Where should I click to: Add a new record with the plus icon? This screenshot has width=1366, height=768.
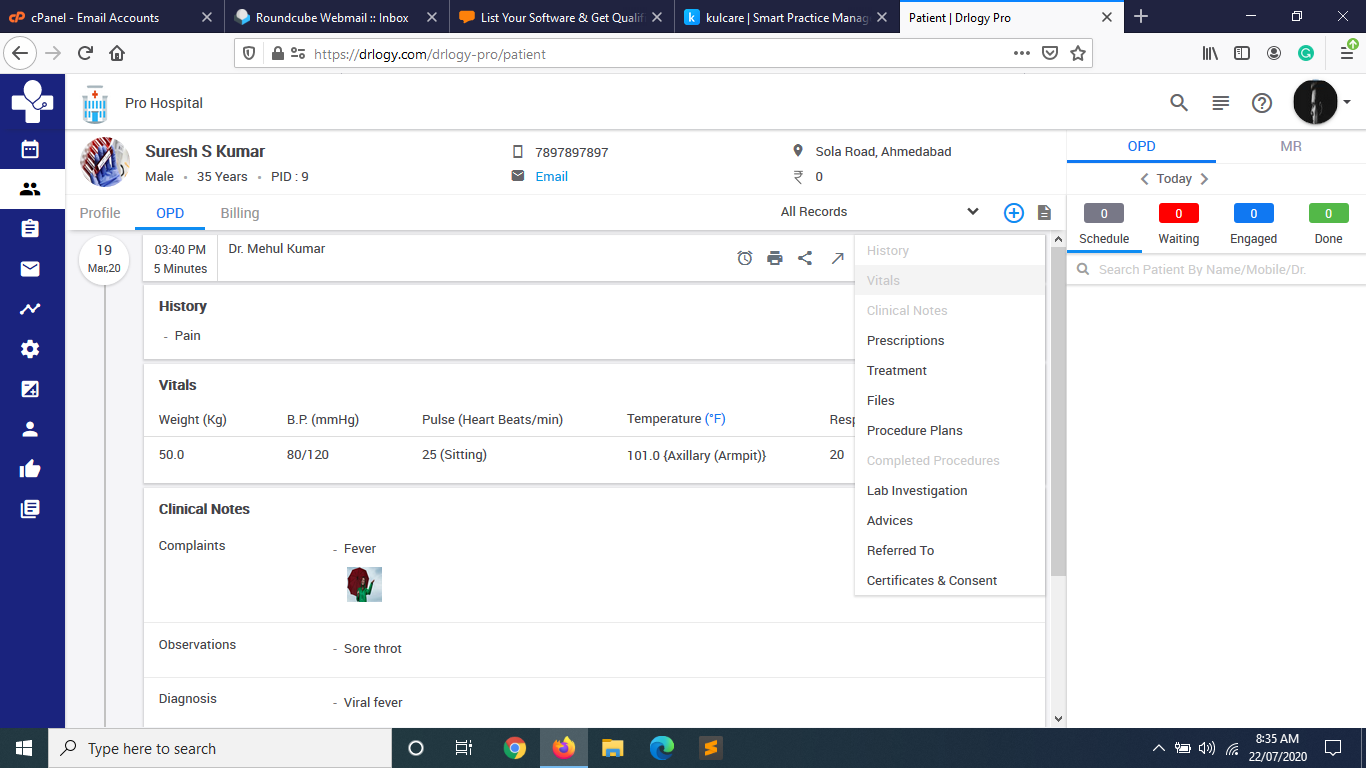click(x=1013, y=212)
